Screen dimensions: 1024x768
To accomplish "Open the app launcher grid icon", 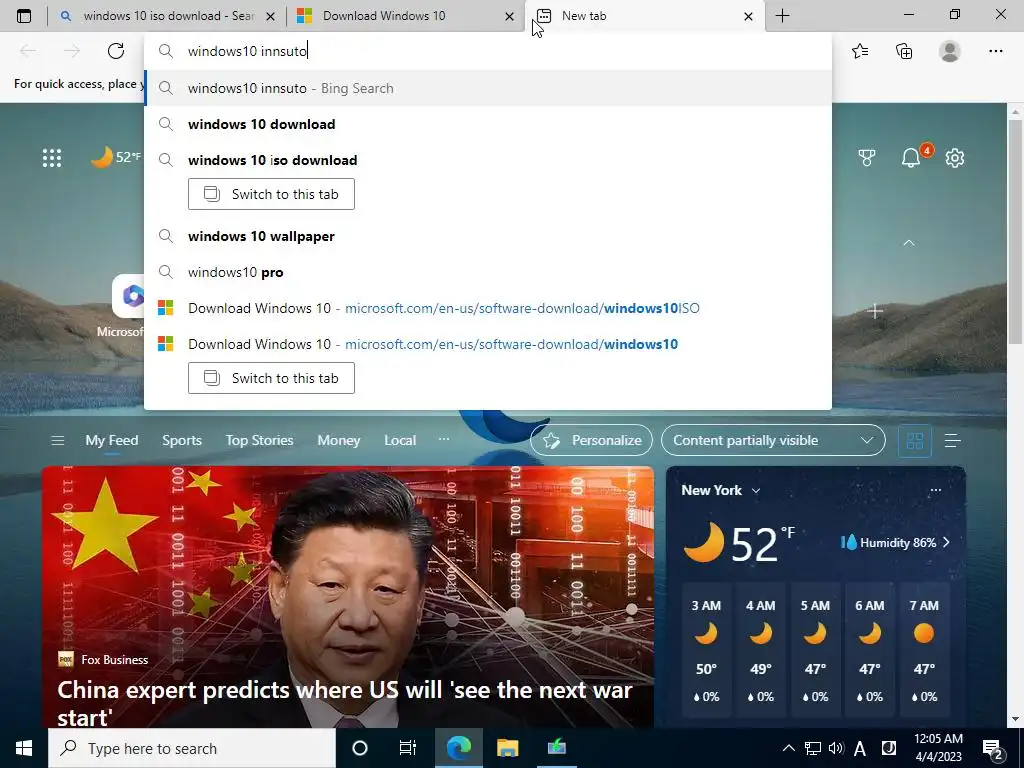I will 52,157.
